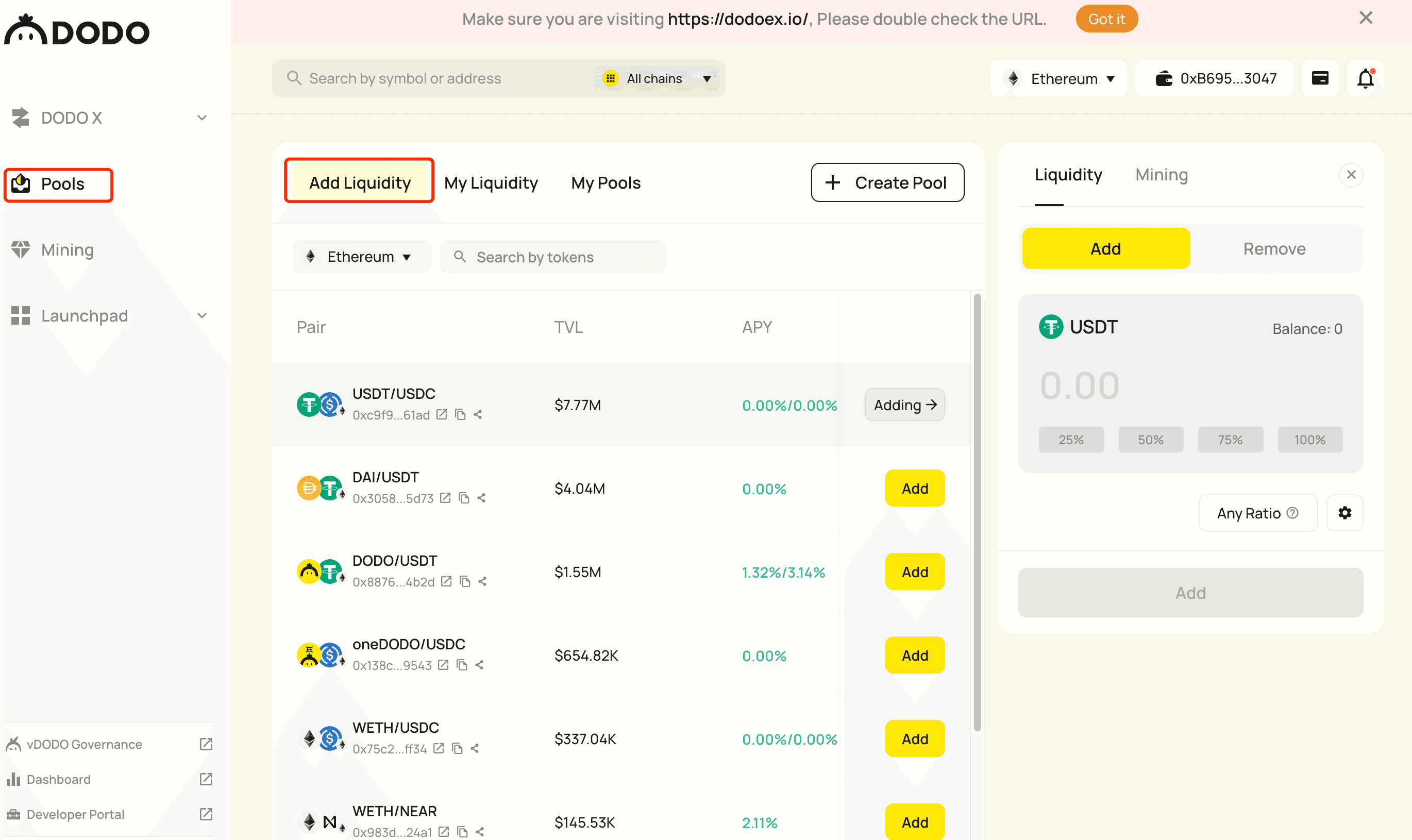Open oneDODO/USDC pool in explorer
The height and width of the screenshot is (840, 1412).
(444, 665)
